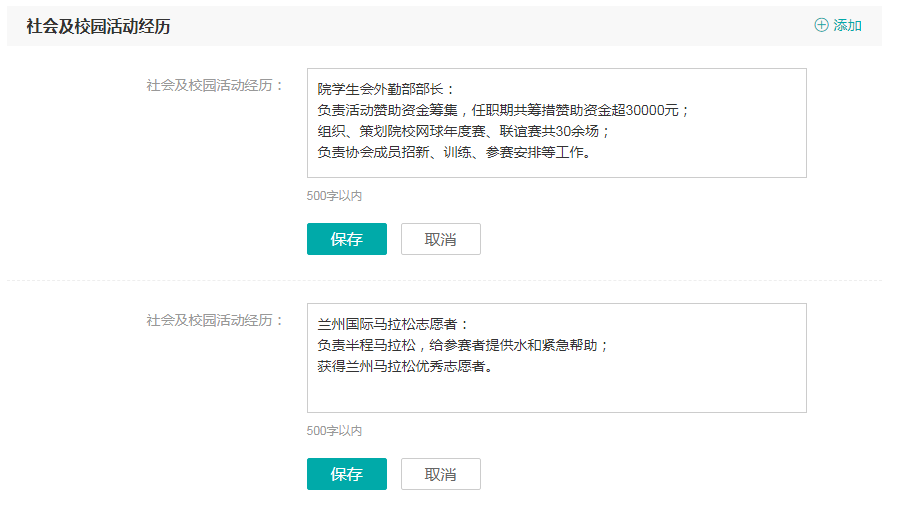Click the field label beside the first text box
The width and height of the screenshot is (899, 522).
click(215, 85)
